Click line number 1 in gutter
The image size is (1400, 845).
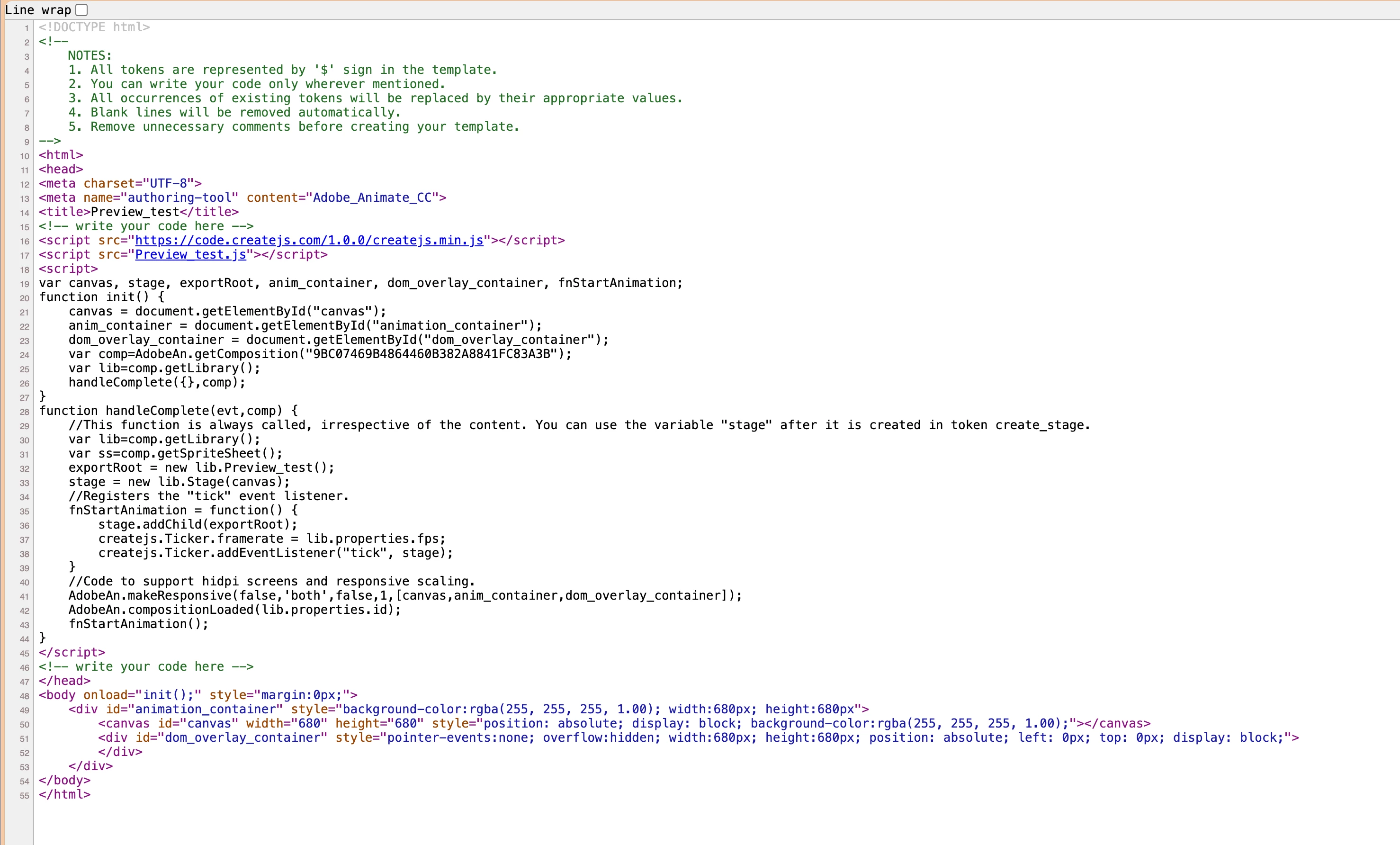(x=26, y=28)
